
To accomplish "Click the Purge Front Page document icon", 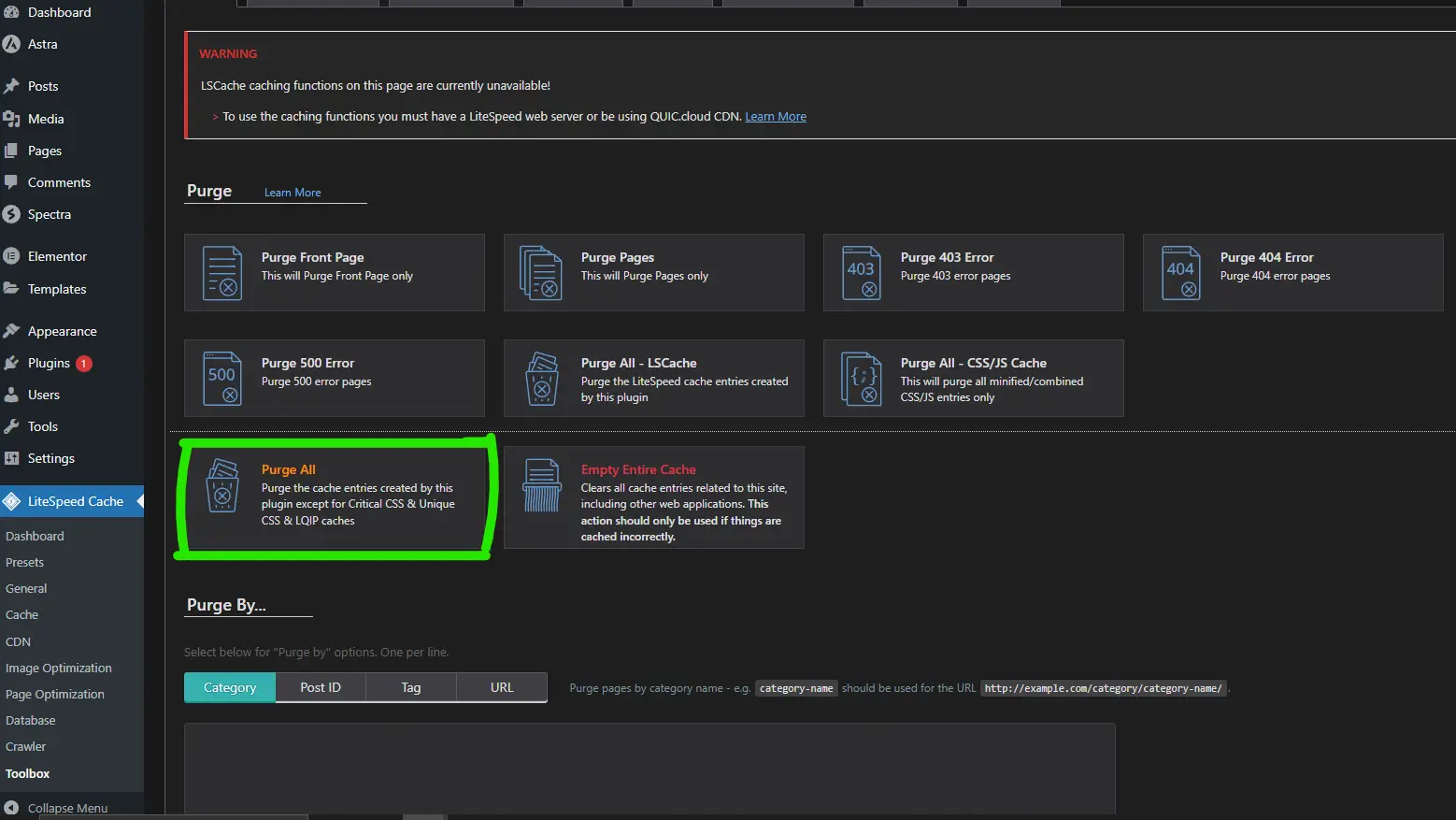I will (x=222, y=272).
